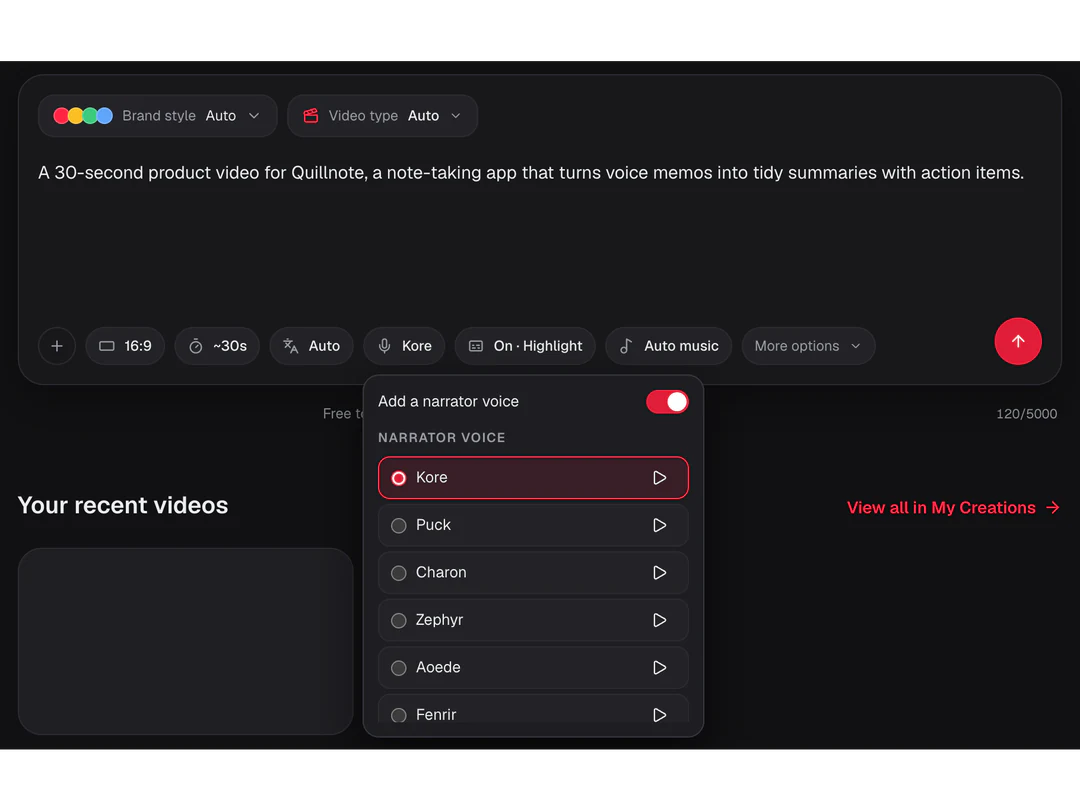Open the ~30s duration selector
Viewport: 1080px width, 810px height.
coord(217,346)
